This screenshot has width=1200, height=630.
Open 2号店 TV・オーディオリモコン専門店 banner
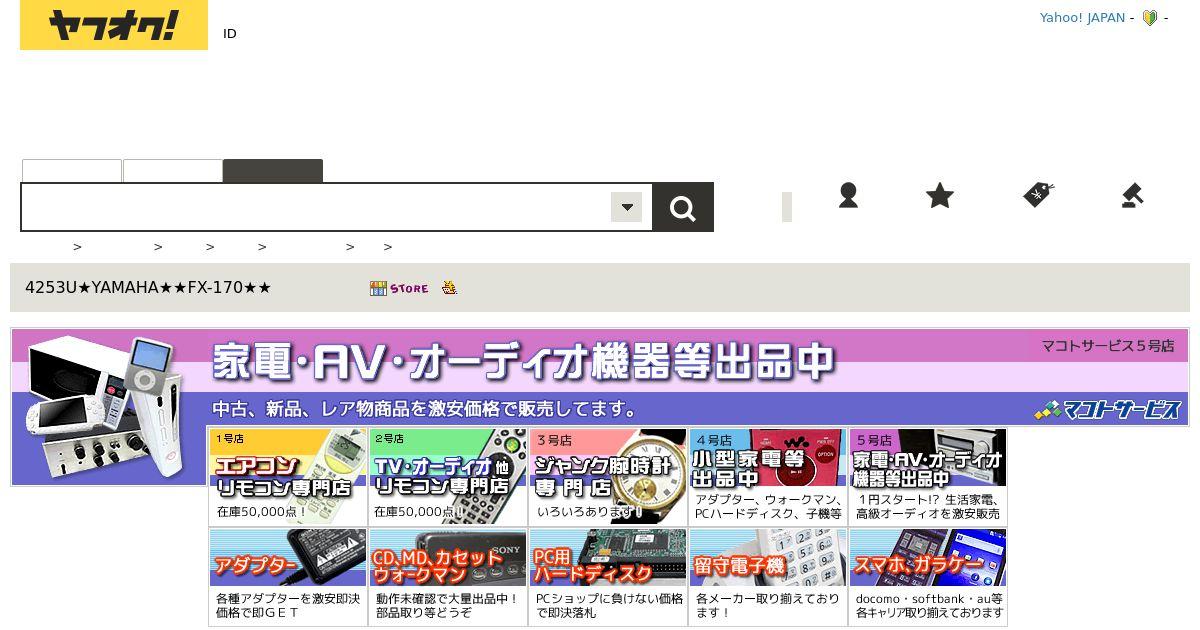coord(448,477)
